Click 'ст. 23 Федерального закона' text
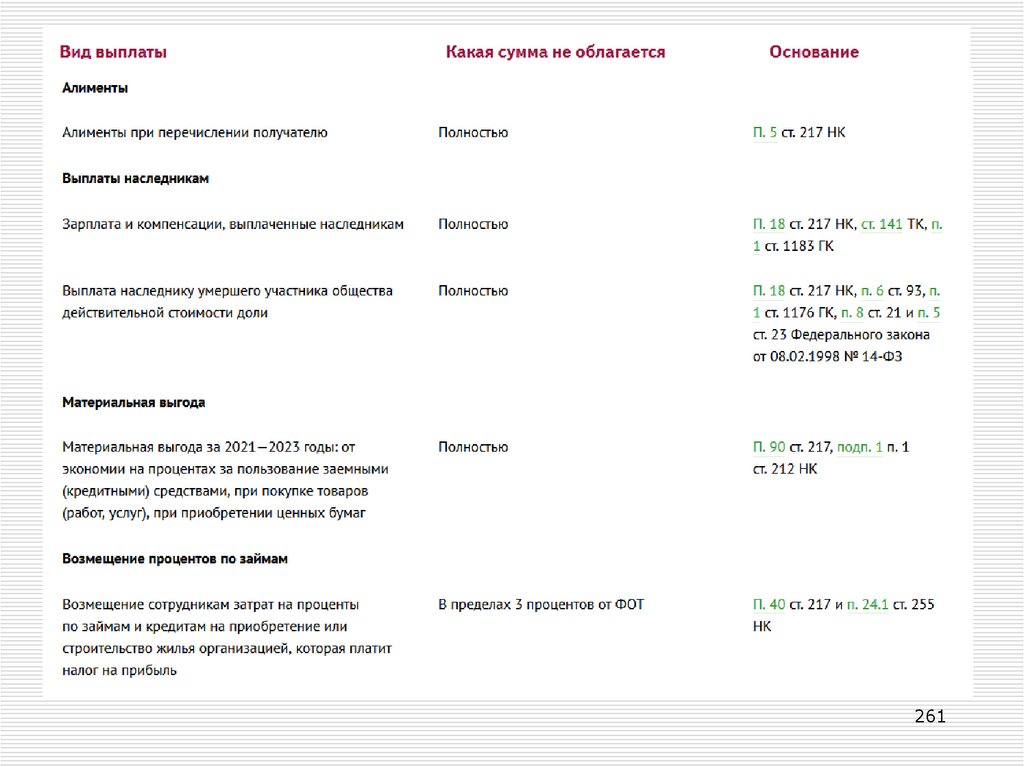This screenshot has width=1024, height=767. (841, 335)
